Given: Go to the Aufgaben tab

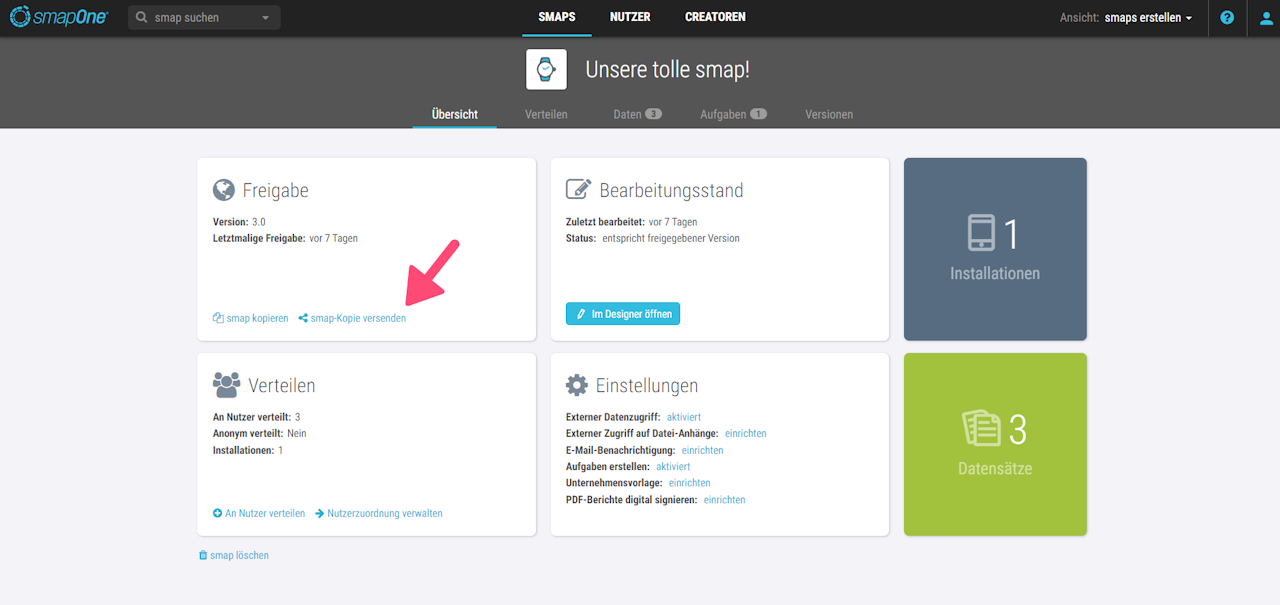Looking at the screenshot, I should [x=733, y=114].
